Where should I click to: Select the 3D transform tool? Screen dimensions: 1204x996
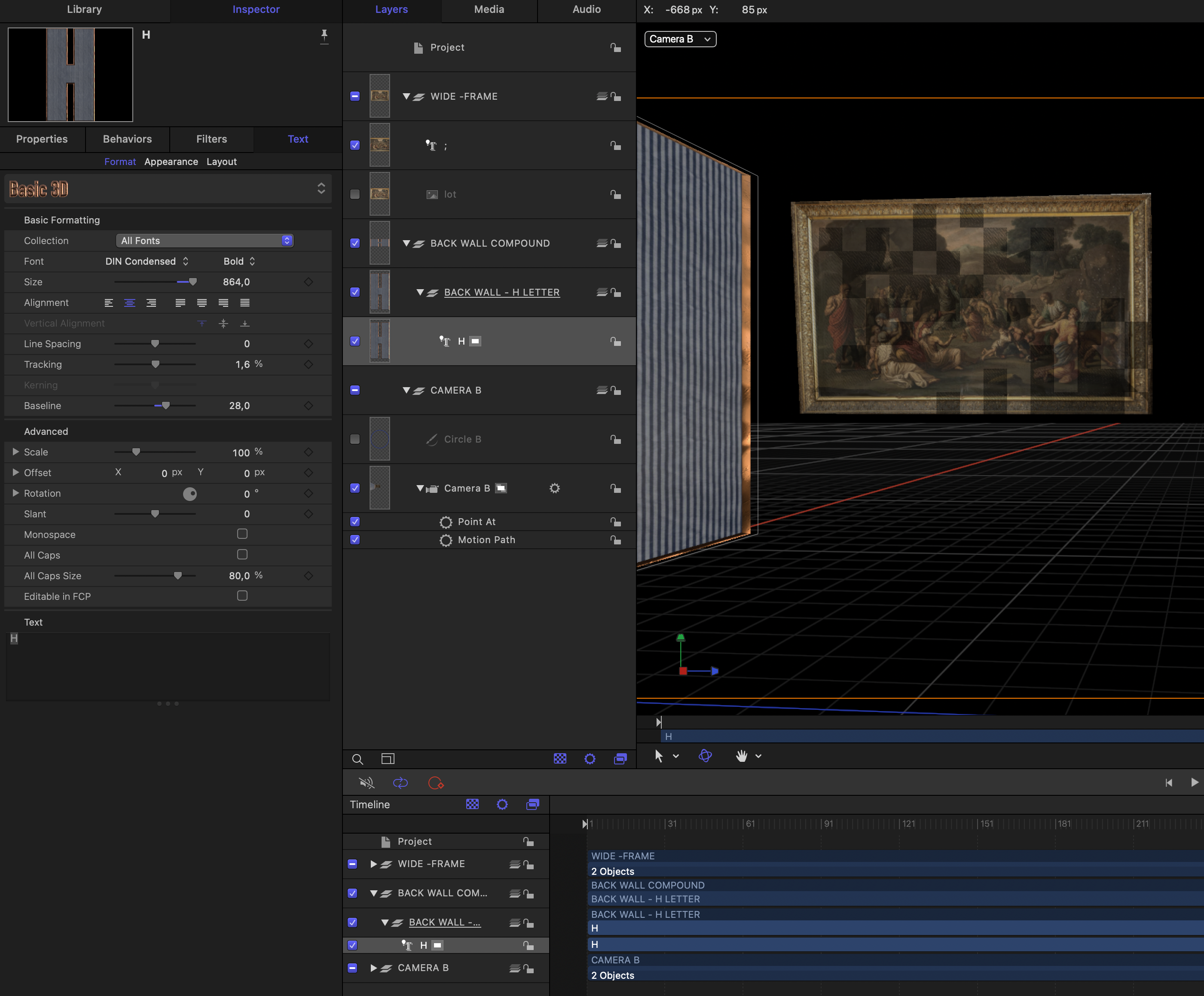pos(705,756)
